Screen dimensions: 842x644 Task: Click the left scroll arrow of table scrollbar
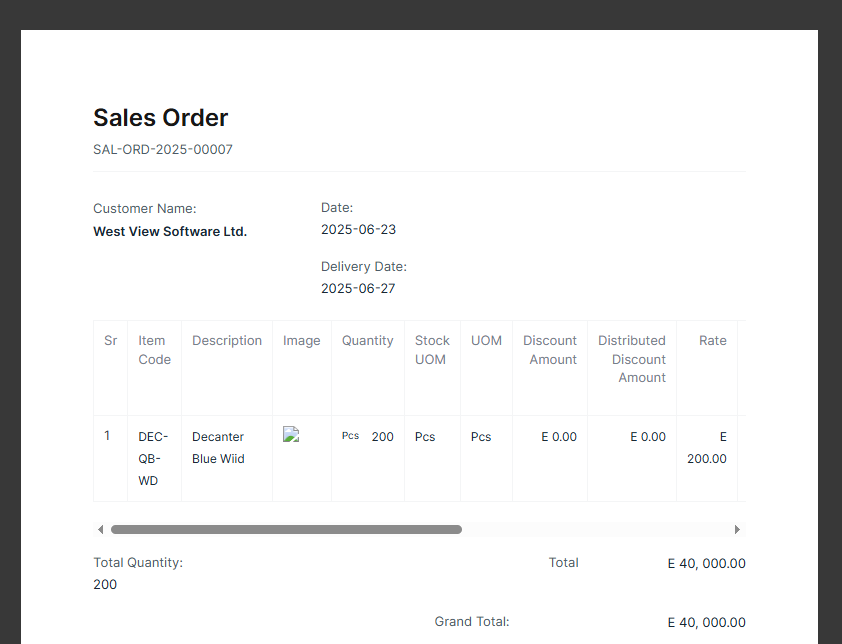coord(100,530)
